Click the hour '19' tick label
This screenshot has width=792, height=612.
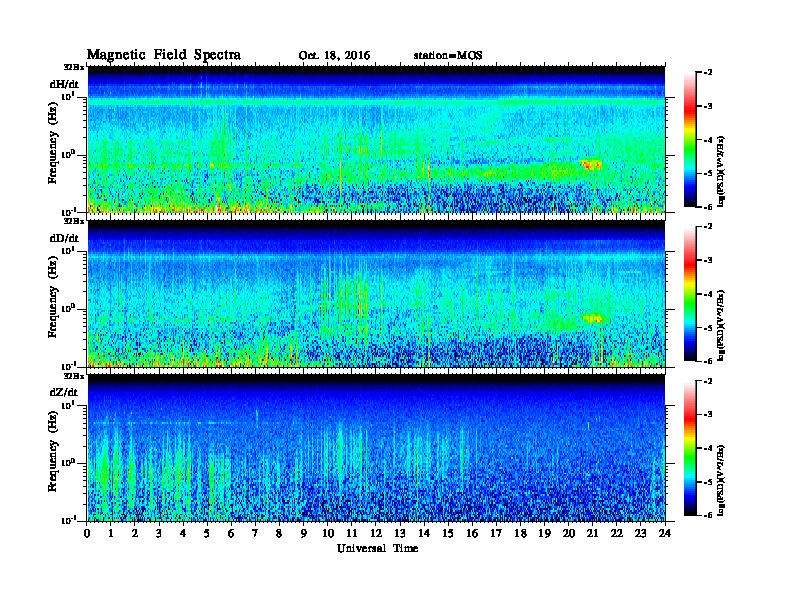[x=544, y=534]
